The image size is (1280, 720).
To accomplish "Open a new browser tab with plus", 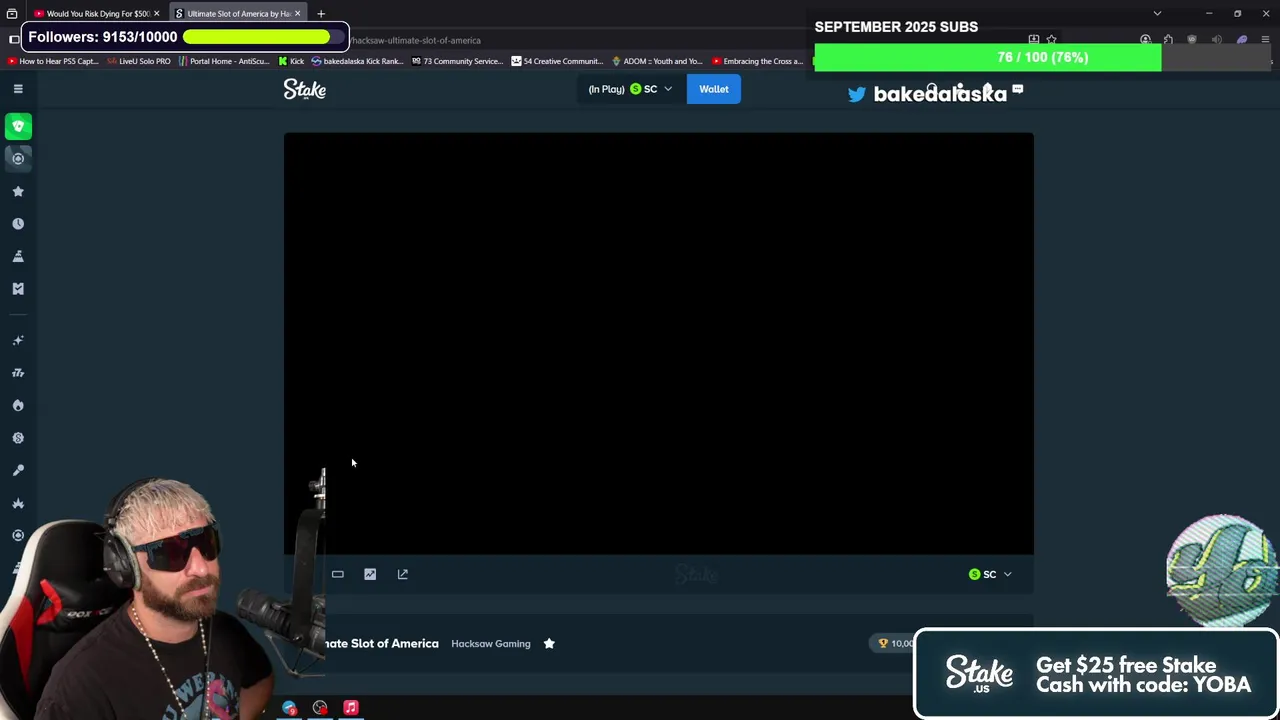I will coord(321,14).
